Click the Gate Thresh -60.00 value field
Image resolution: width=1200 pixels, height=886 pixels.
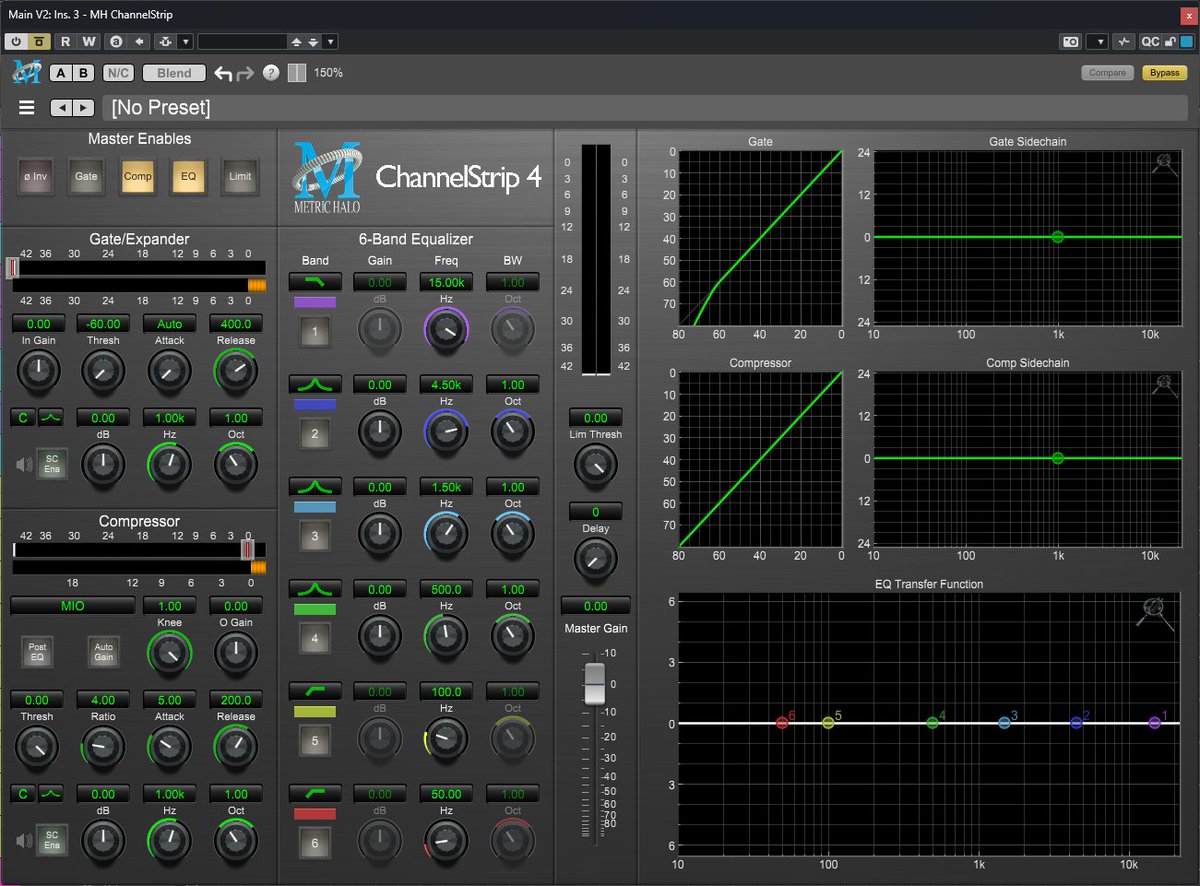click(x=104, y=324)
